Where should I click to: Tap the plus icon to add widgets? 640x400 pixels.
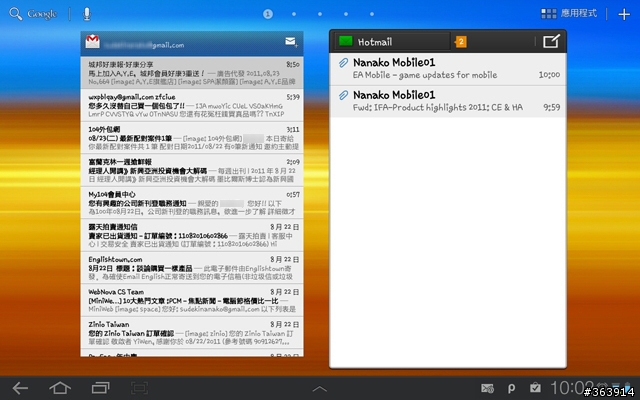coord(624,14)
